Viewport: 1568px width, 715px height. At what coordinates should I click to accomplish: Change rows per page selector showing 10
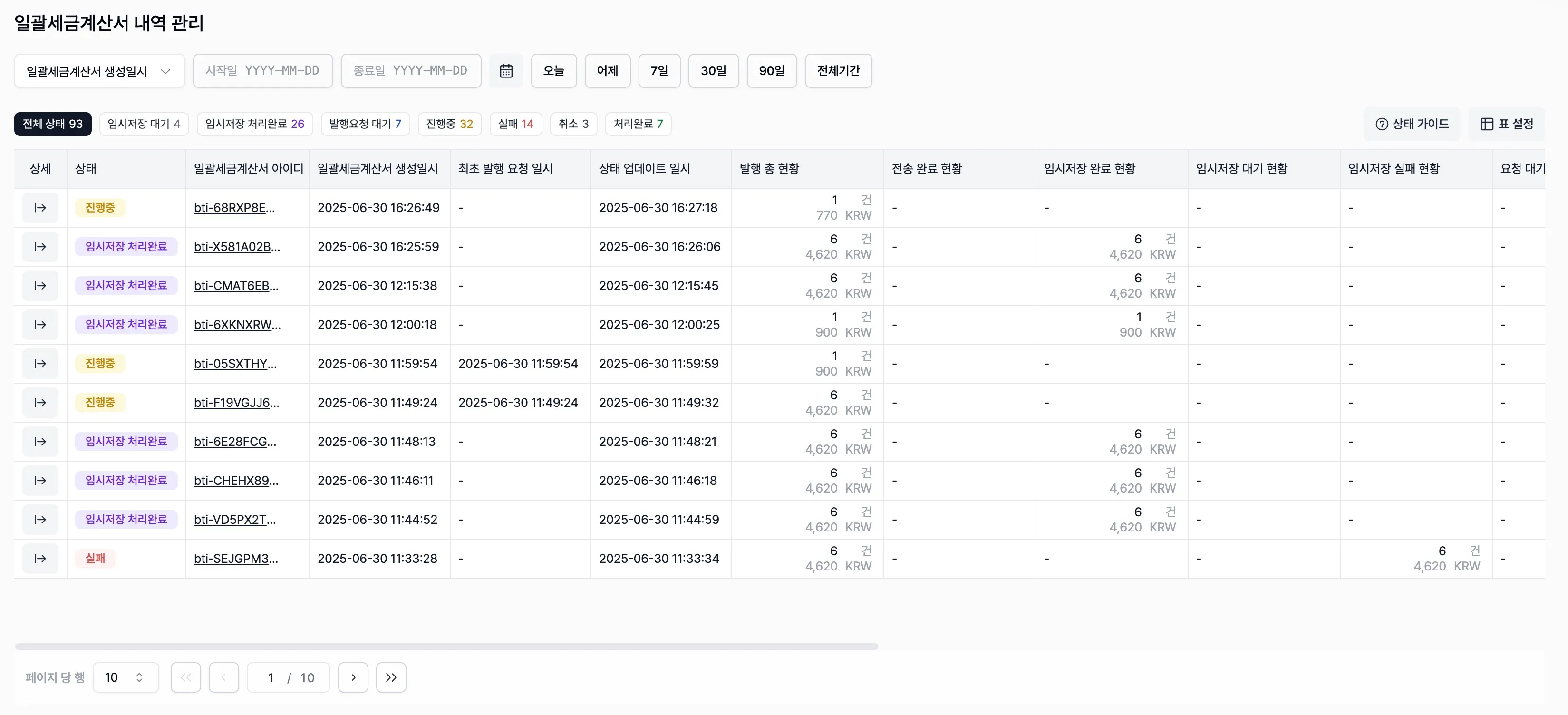pos(126,677)
